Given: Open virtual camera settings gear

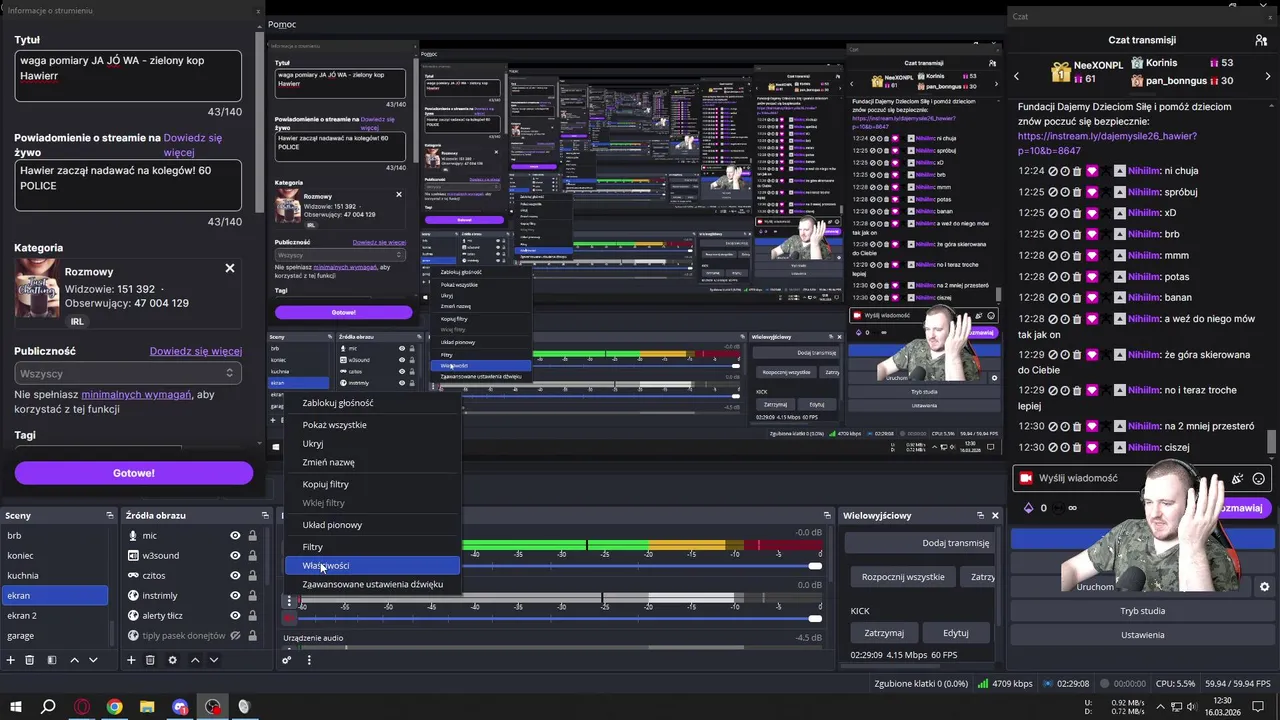Looking at the screenshot, I should click(x=1264, y=587).
